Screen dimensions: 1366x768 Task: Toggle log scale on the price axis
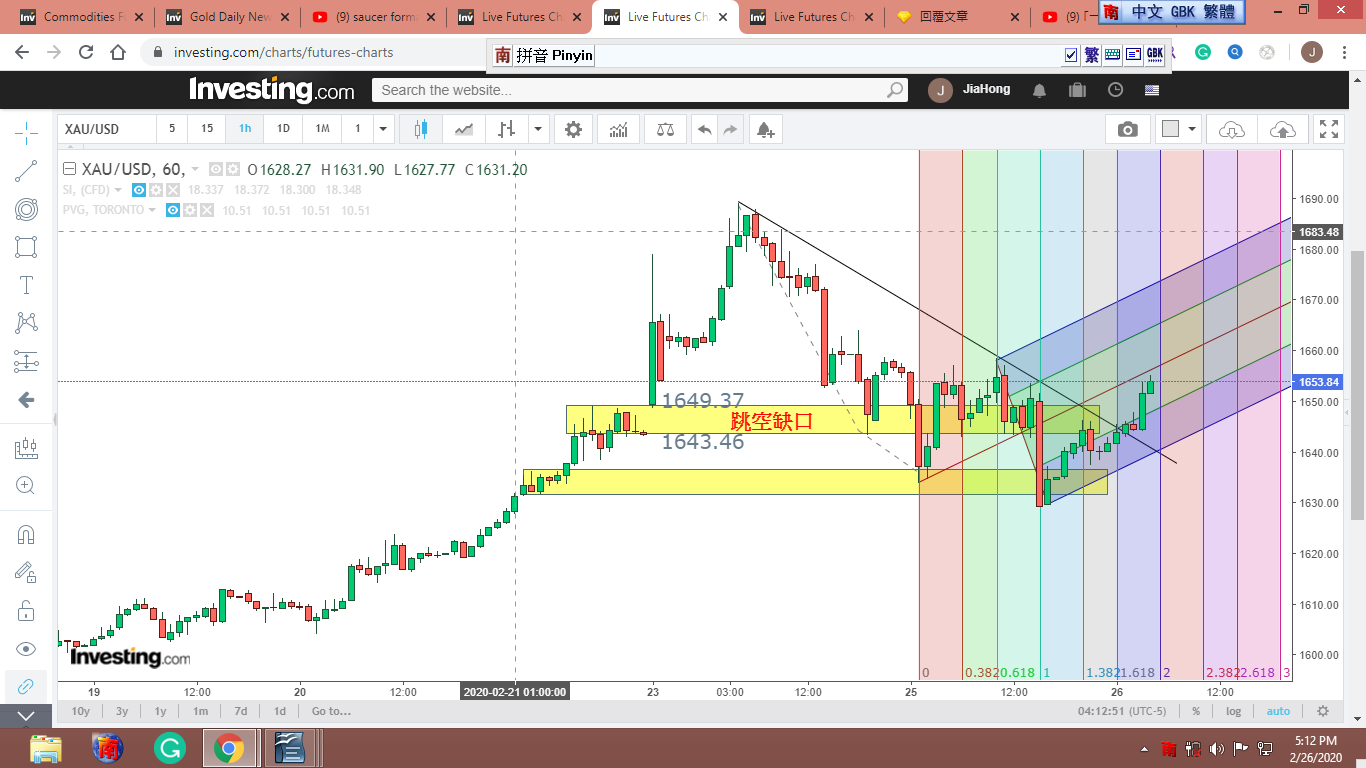click(1234, 711)
